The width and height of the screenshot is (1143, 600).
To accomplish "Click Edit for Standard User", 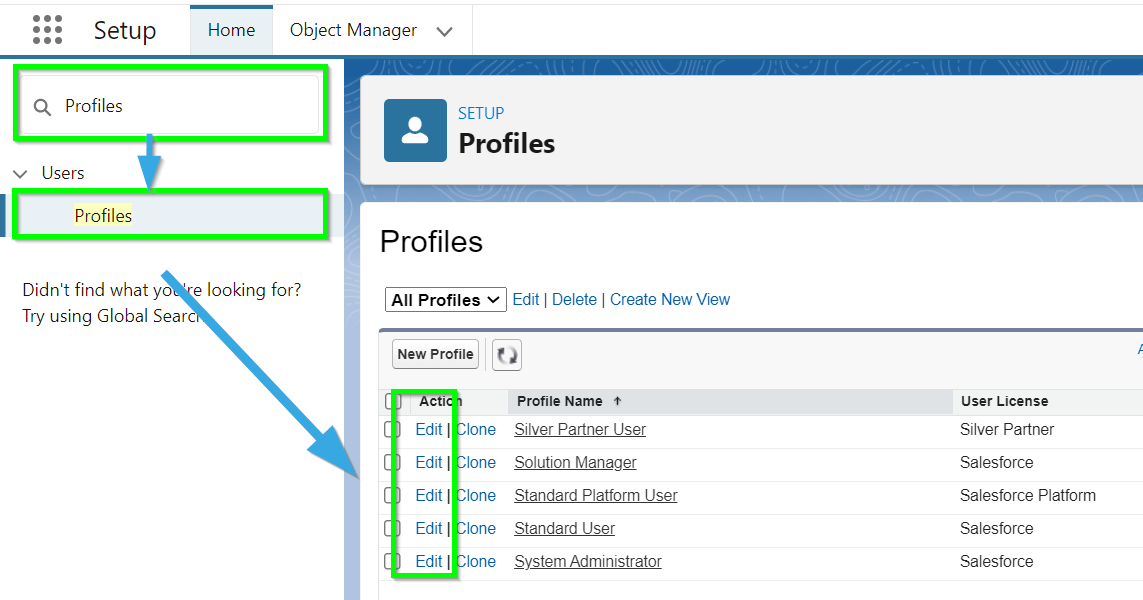I will [429, 529].
